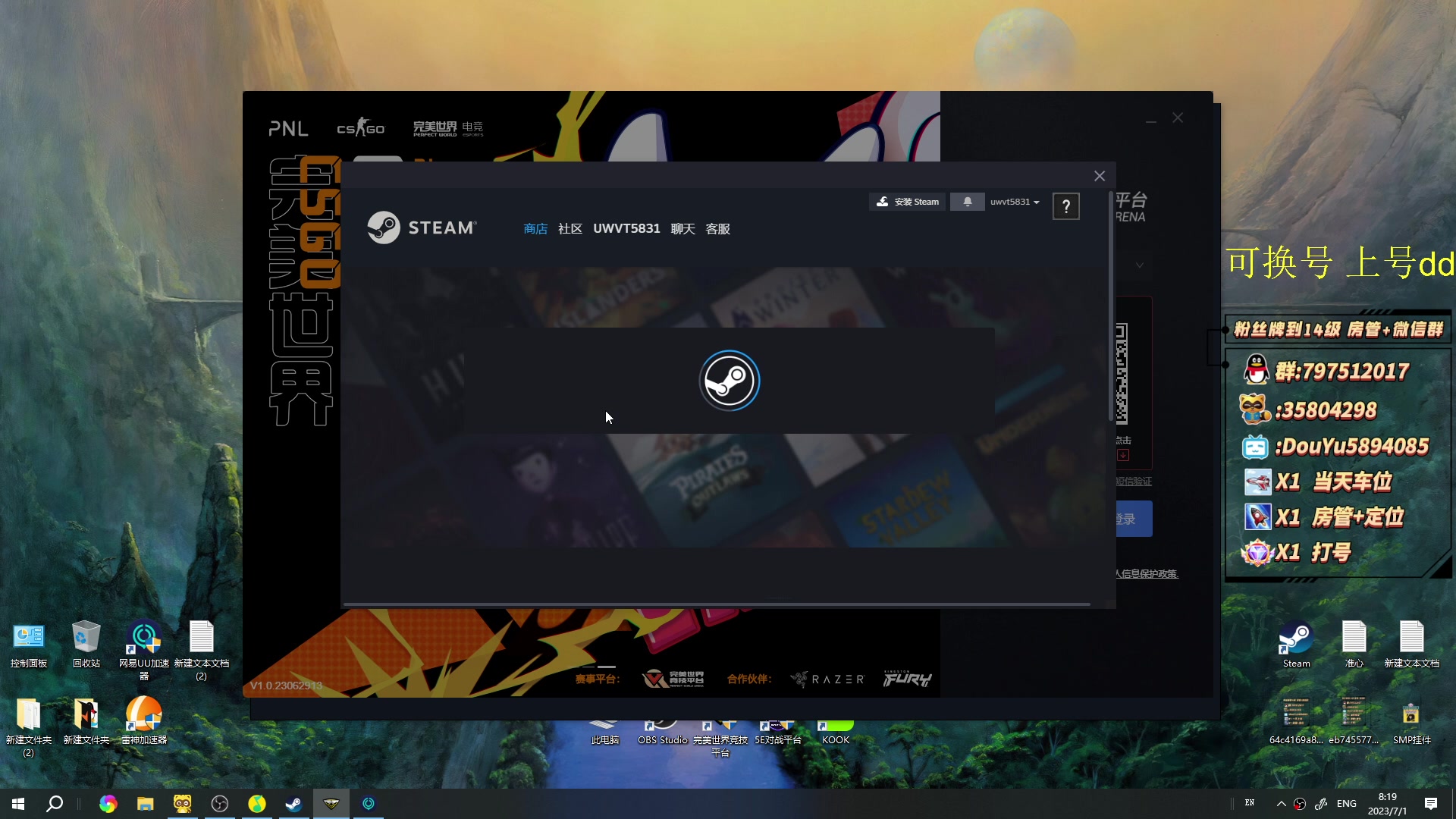Open 新建文件夹 (2) desktop folder
1456x819 pixels.
(x=29, y=726)
